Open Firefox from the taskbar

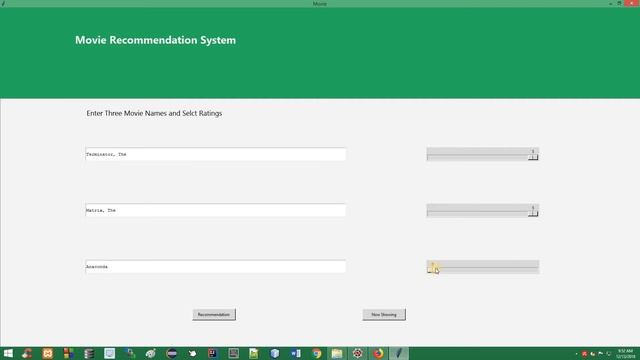click(378, 353)
